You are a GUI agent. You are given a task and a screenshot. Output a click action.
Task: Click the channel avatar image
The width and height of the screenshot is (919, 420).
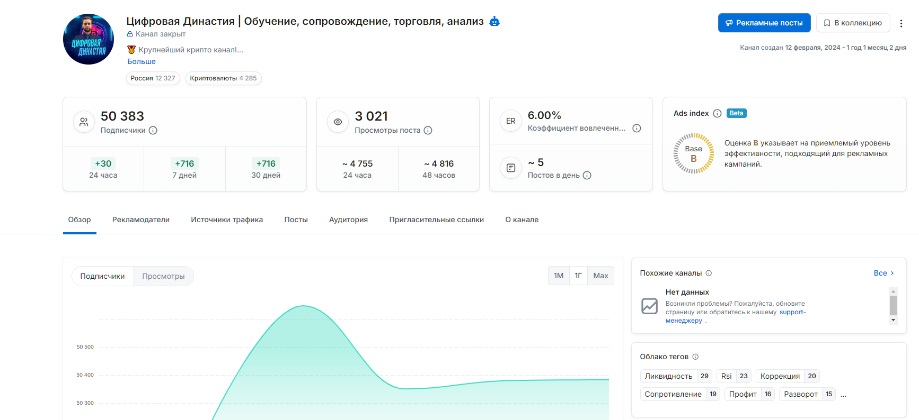pyautogui.click(x=88, y=39)
